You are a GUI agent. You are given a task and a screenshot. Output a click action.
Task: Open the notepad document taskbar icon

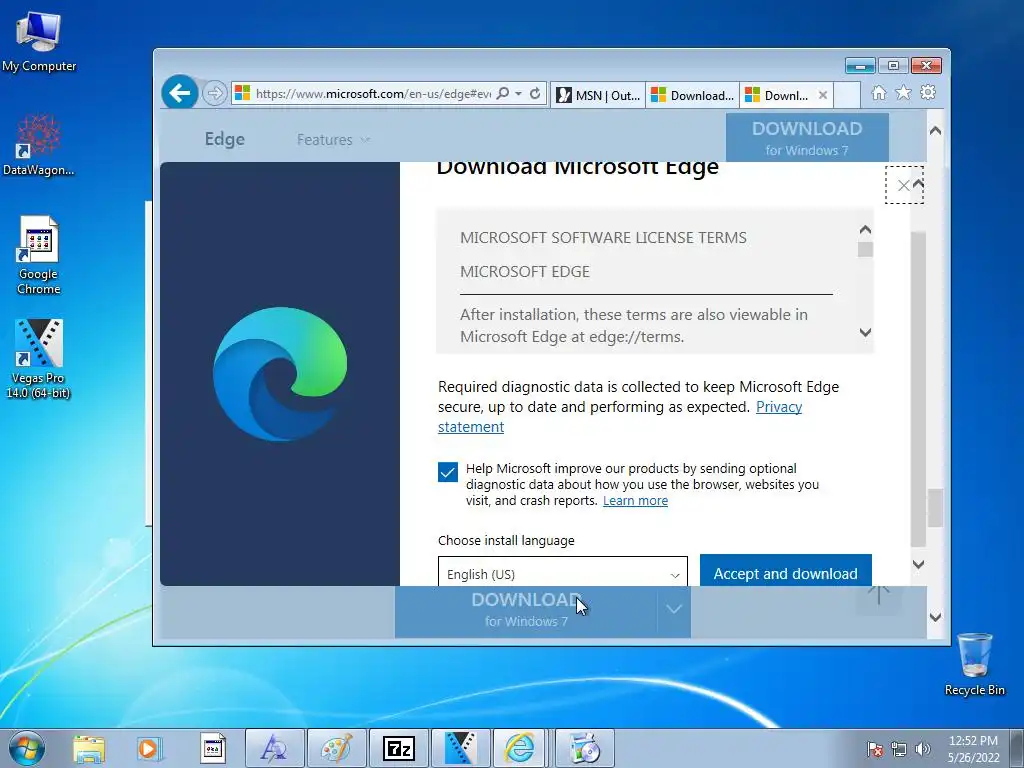(212, 748)
